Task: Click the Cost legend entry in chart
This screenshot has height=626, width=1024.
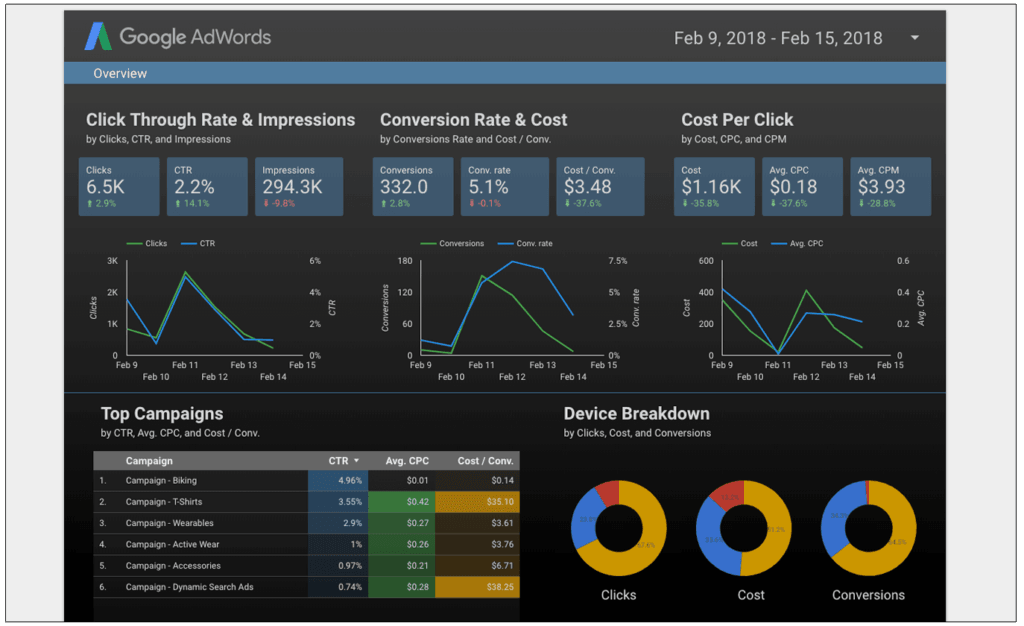Action: 739,243
